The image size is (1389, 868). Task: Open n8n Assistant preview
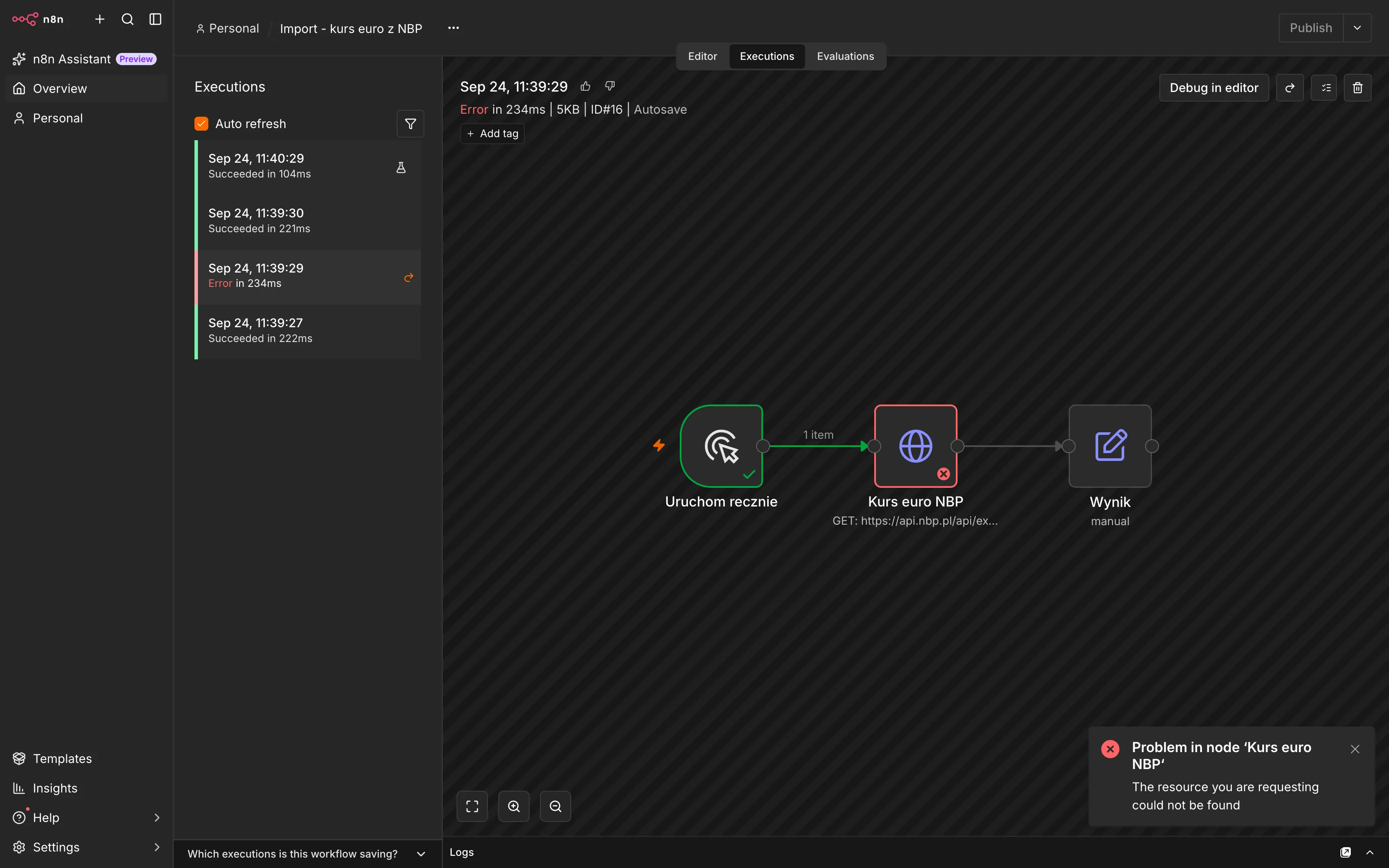[86, 59]
